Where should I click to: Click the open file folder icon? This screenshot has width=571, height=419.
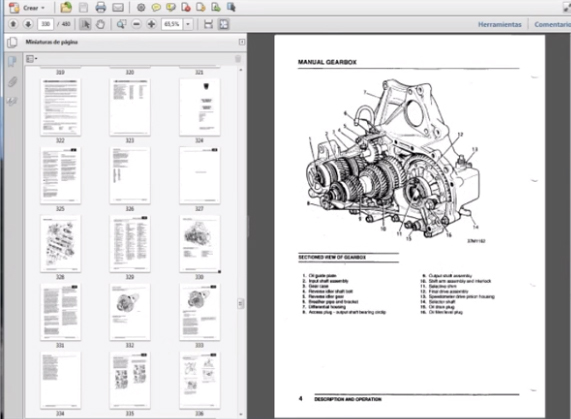tap(66, 7)
